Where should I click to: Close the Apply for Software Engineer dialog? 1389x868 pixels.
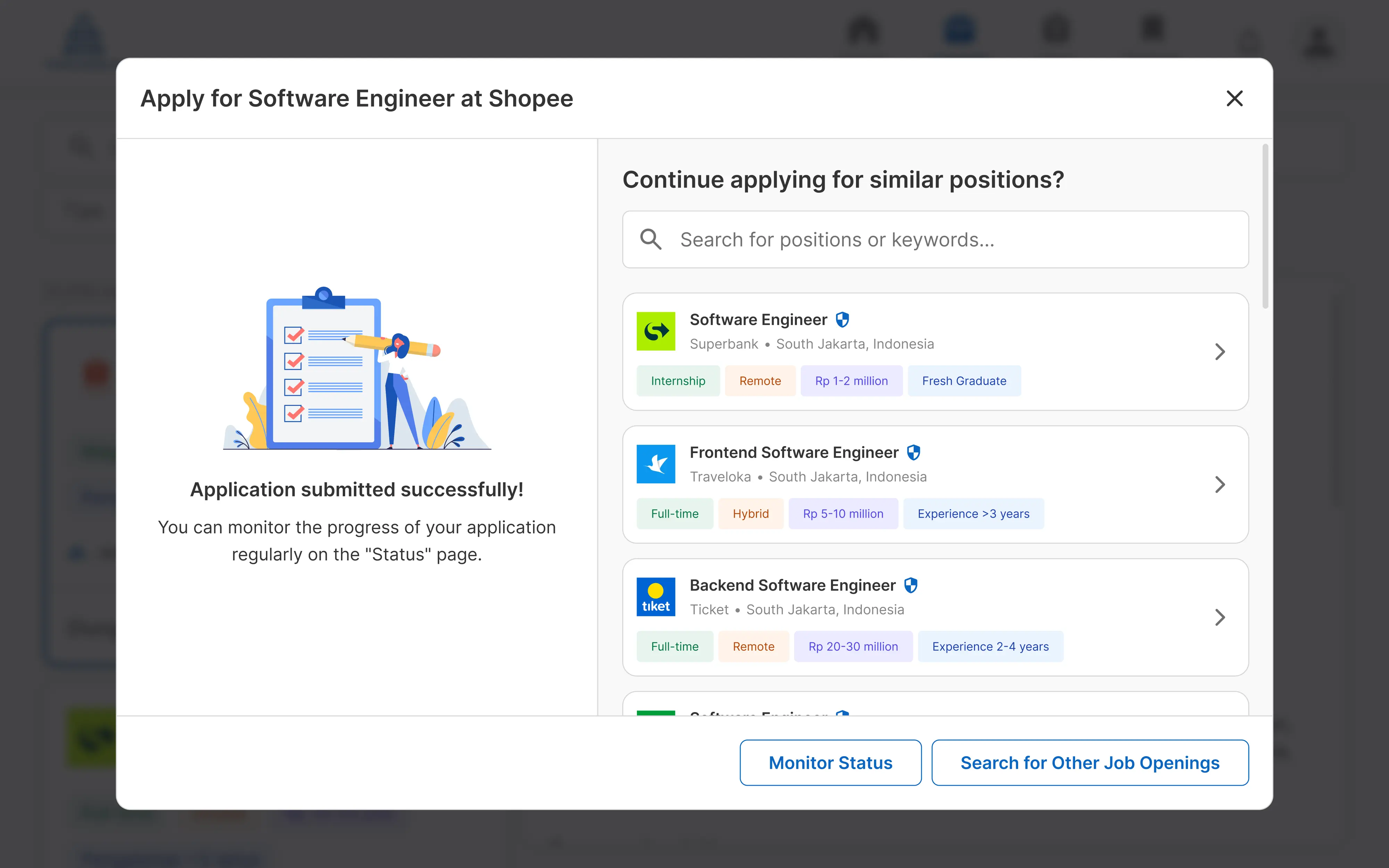[x=1234, y=99]
